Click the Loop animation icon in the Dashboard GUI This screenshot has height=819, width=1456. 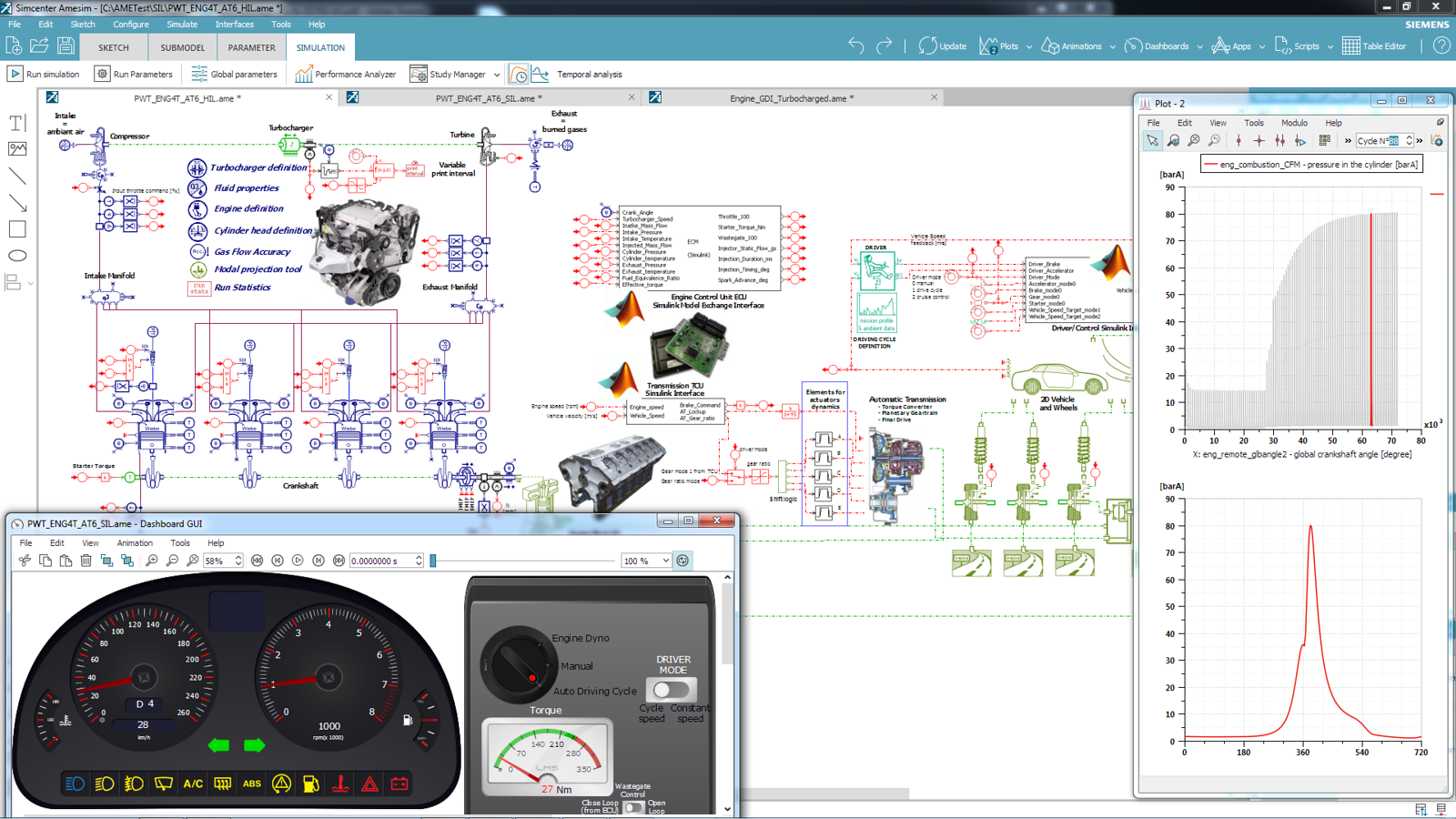682,561
